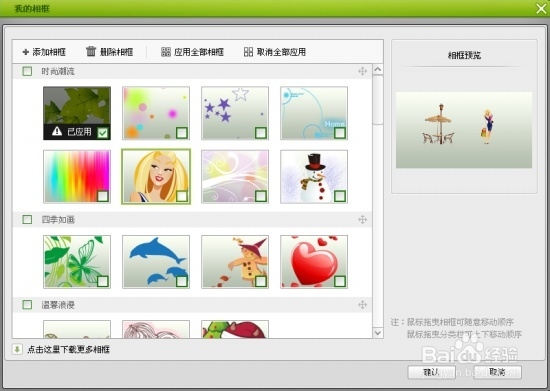Check the scarecrow frame checkbox

(x=261, y=281)
